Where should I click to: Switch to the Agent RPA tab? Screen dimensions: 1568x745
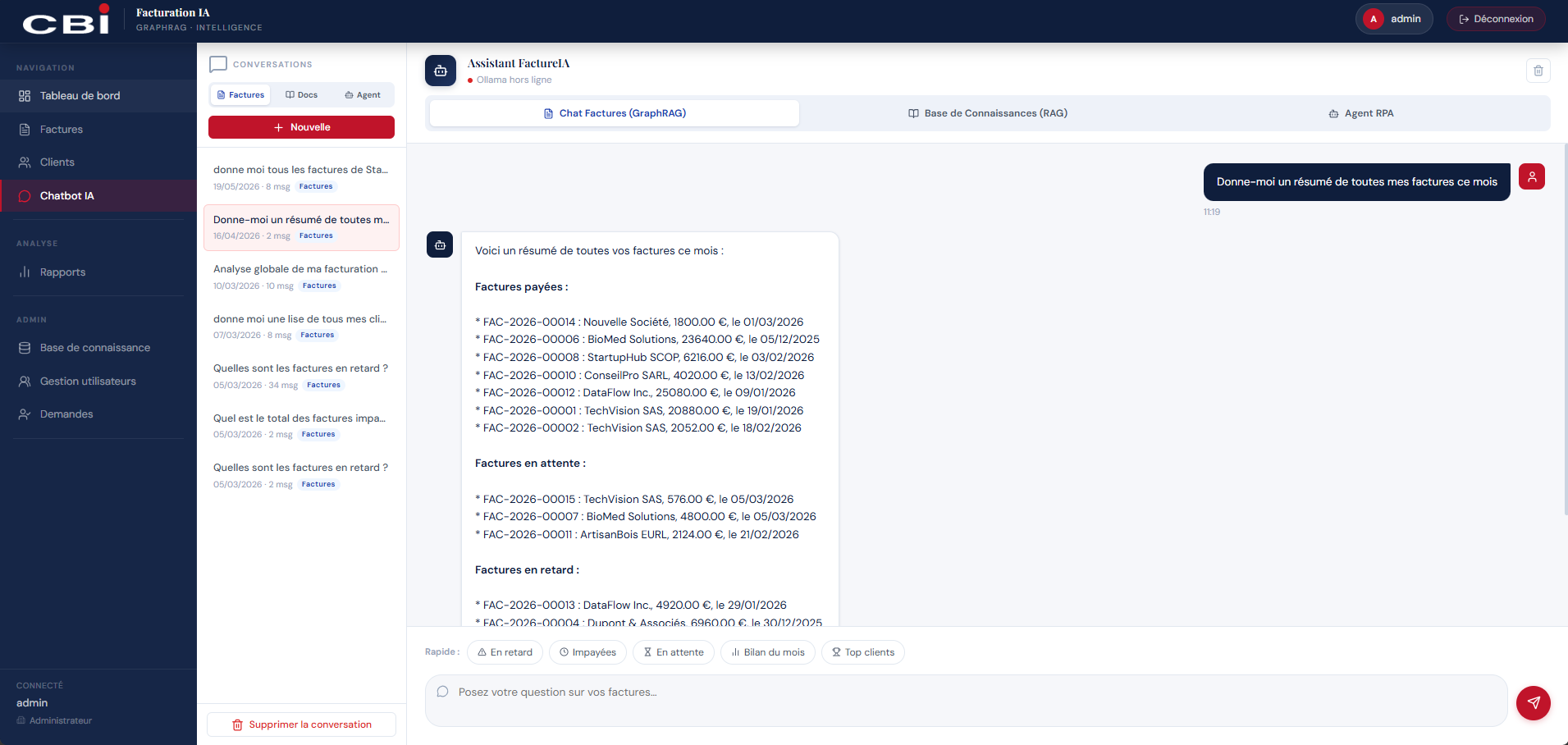coord(1360,113)
